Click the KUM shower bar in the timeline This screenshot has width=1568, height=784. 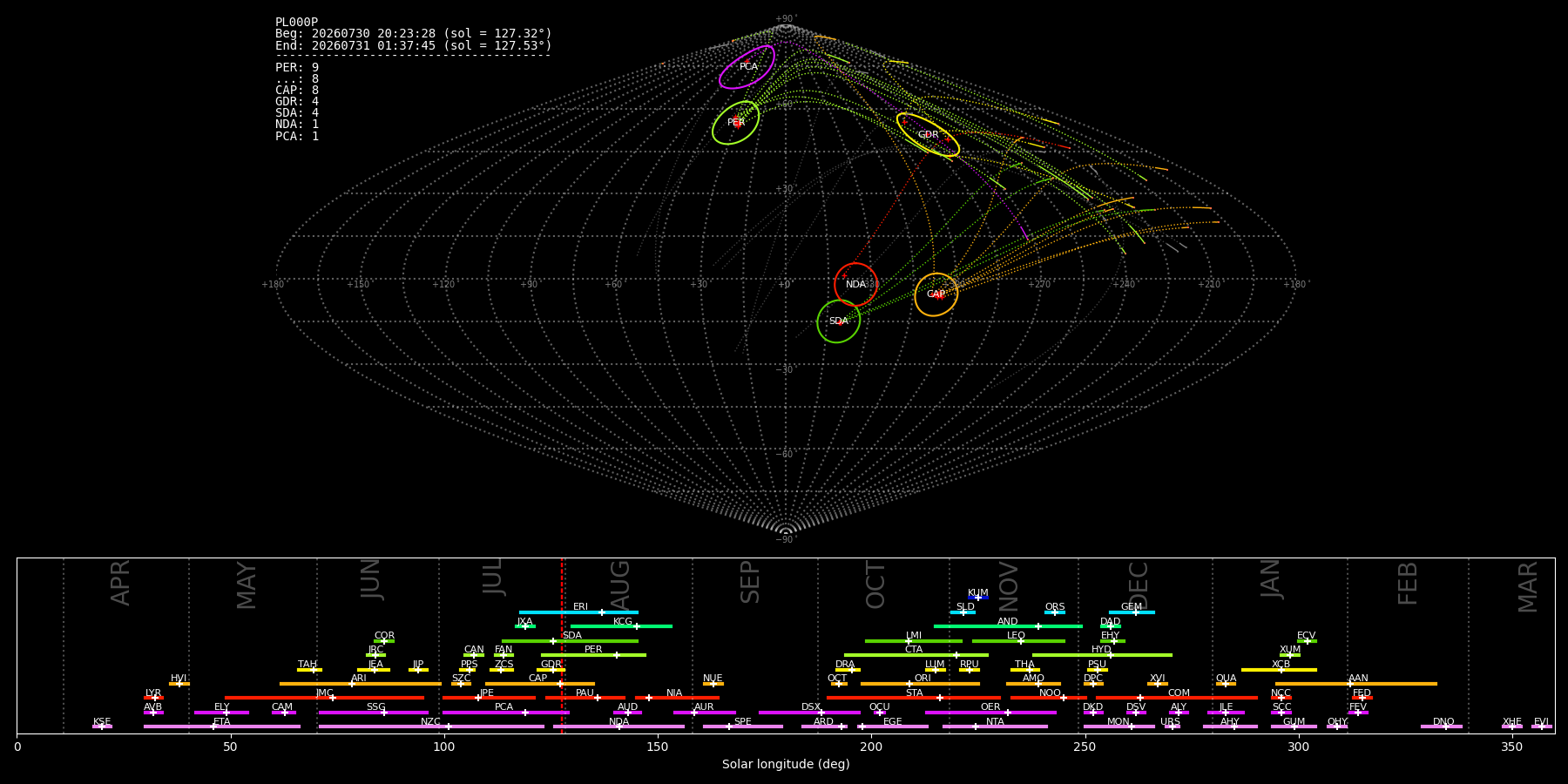pos(978,598)
